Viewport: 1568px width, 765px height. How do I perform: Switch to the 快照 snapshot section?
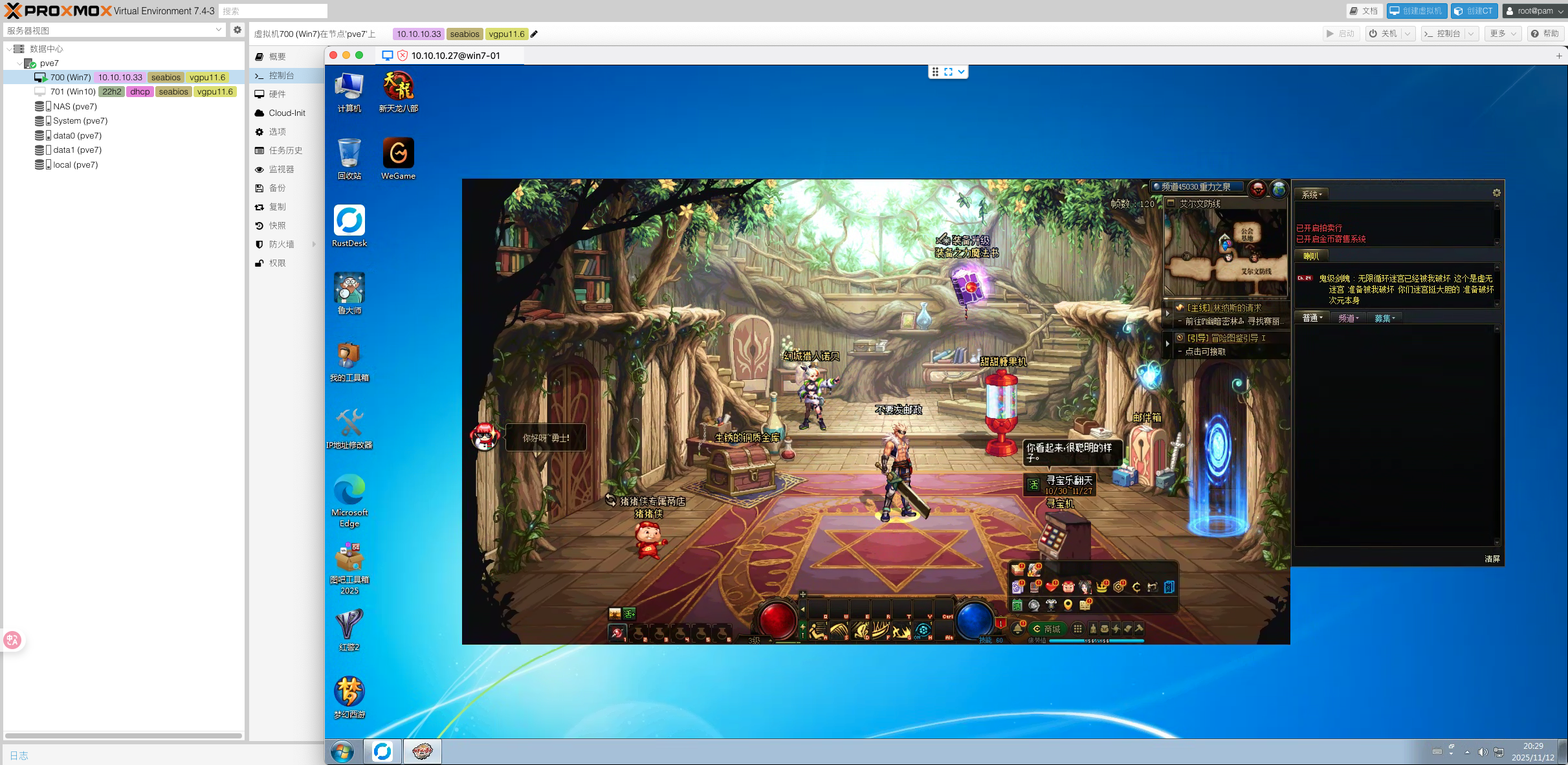[277, 225]
